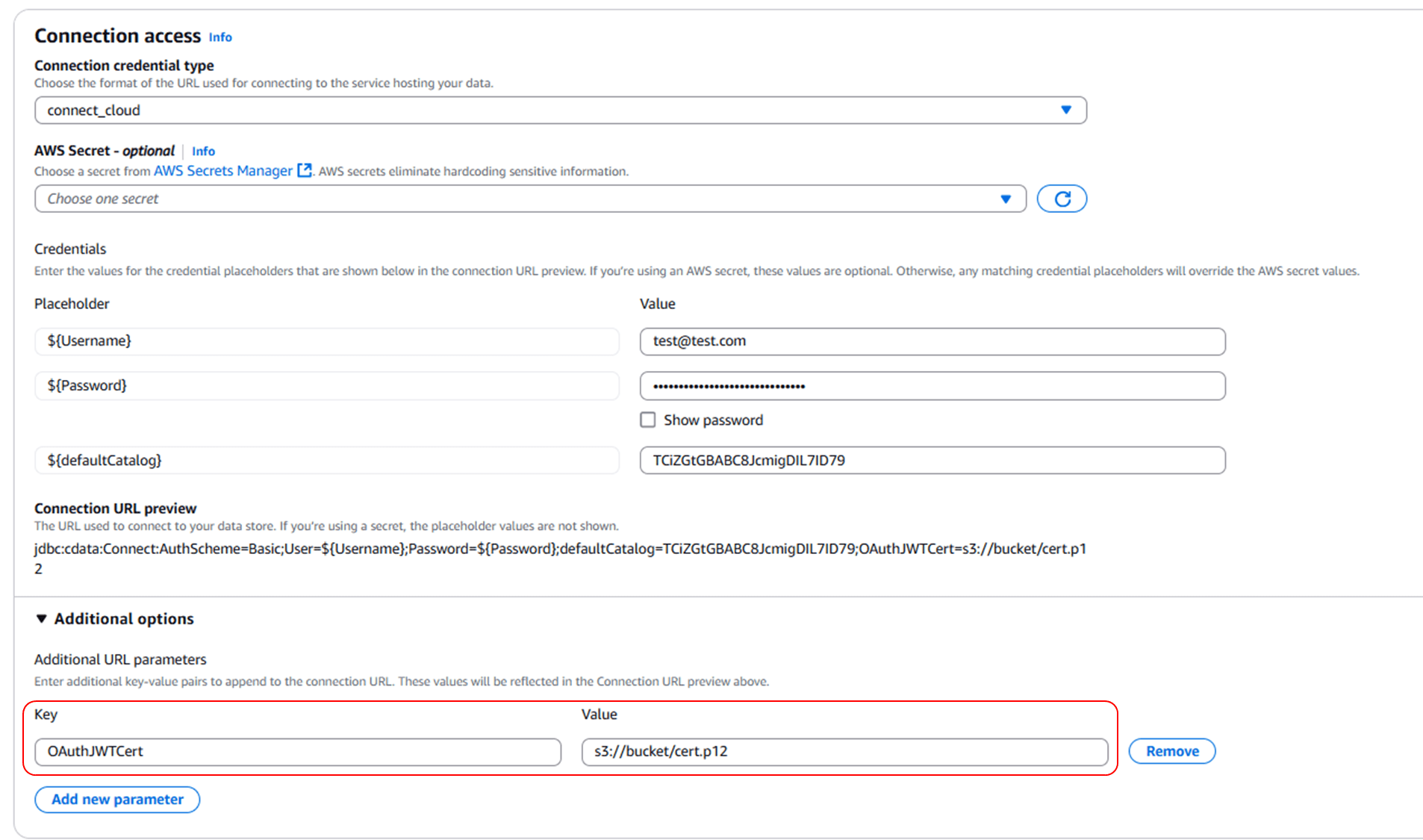Click the ${Username} placeholder field
This screenshot has width=1423, height=840.
tap(326, 341)
